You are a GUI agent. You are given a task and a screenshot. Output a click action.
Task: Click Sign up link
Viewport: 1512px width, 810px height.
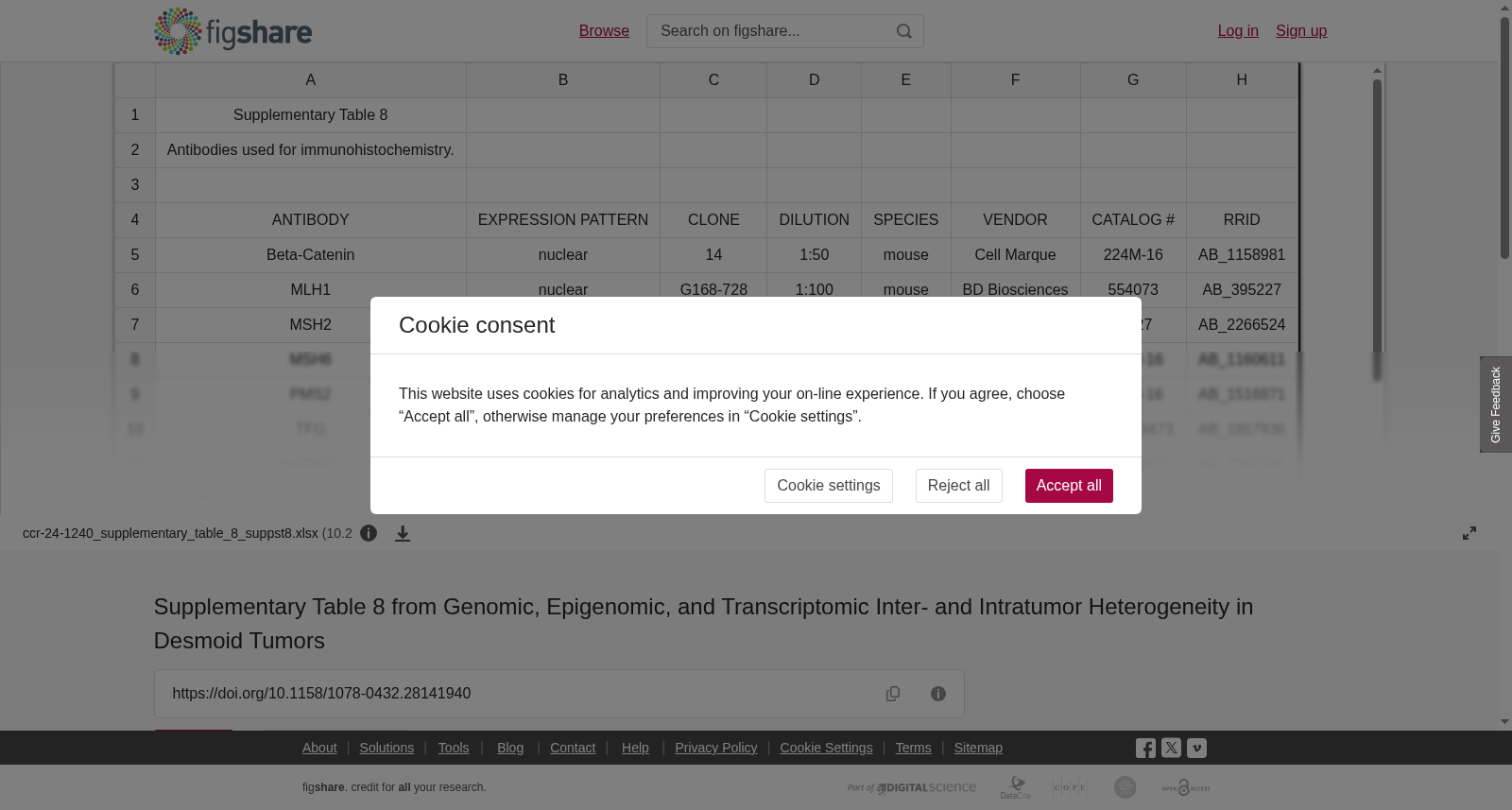pos(1301,31)
